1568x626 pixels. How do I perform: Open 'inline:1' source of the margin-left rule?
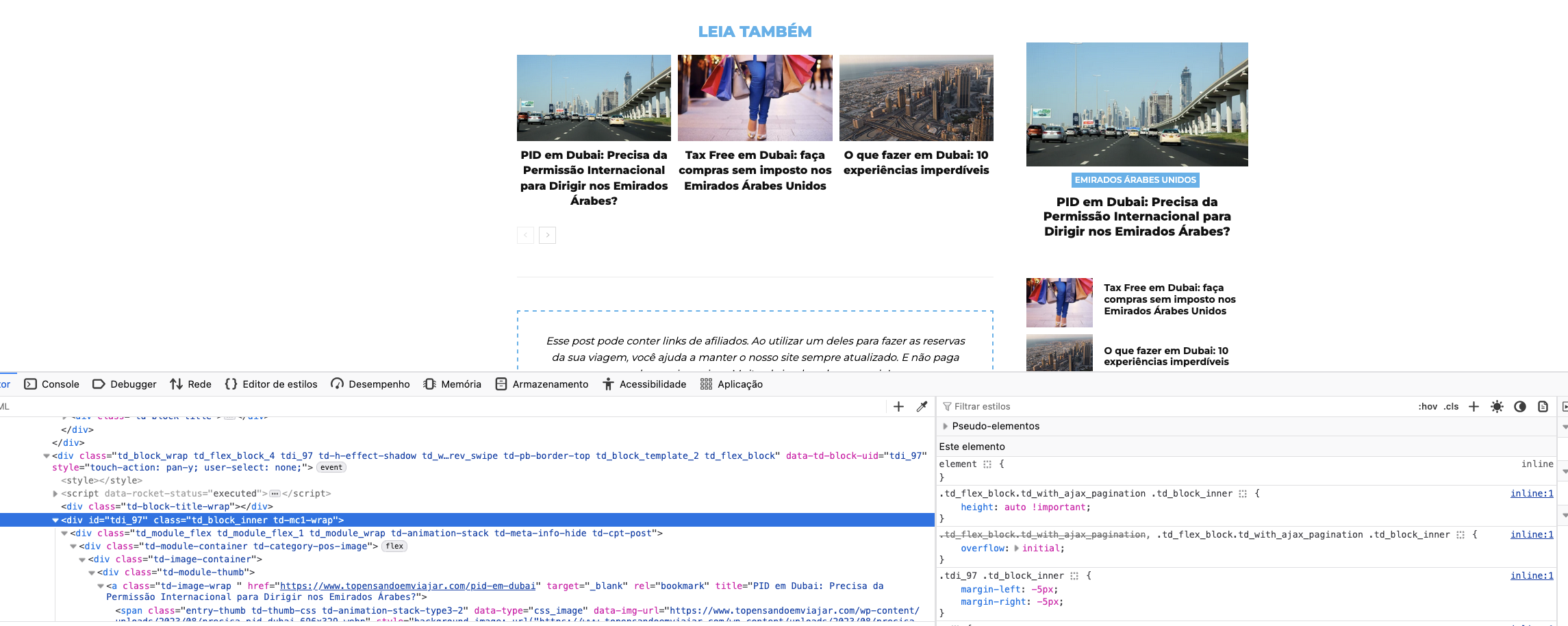point(1532,576)
